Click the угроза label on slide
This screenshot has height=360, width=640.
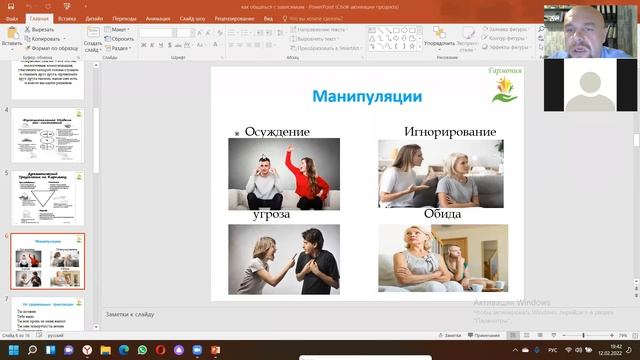[271, 214]
